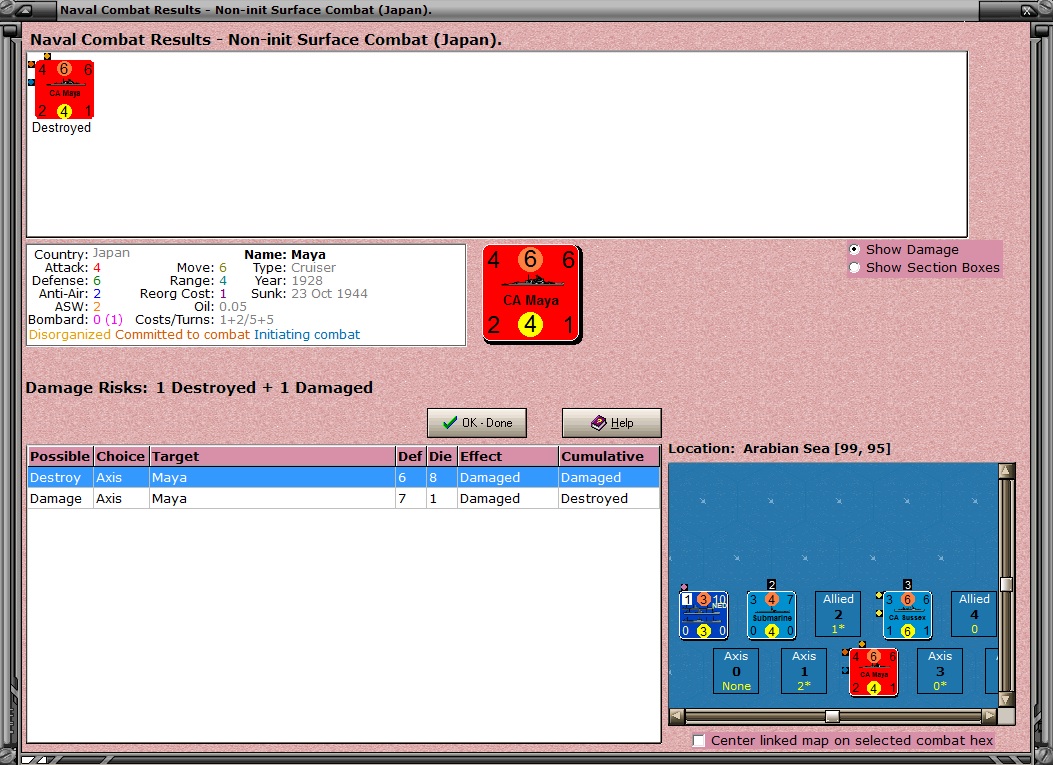Click the 'Name: Maya' label
1053x765 pixels.
pyautogui.click(x=285, y=255)
